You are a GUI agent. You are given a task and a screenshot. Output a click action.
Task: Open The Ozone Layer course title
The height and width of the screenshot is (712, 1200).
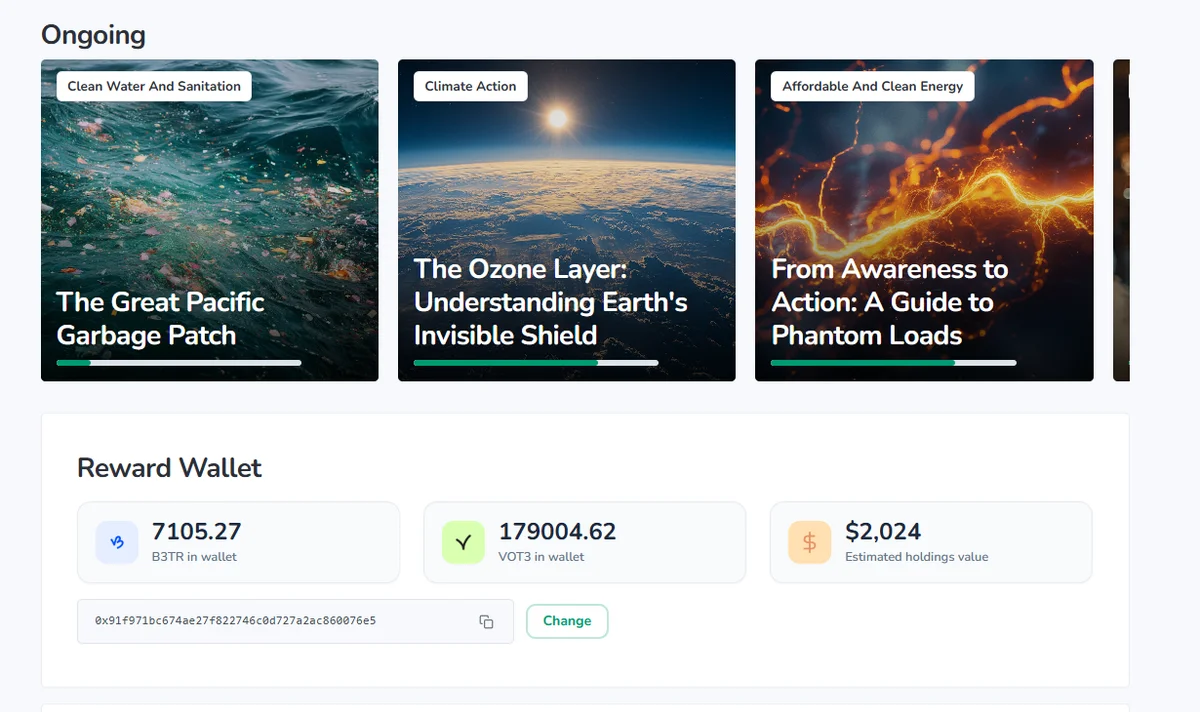pos(550,302)
